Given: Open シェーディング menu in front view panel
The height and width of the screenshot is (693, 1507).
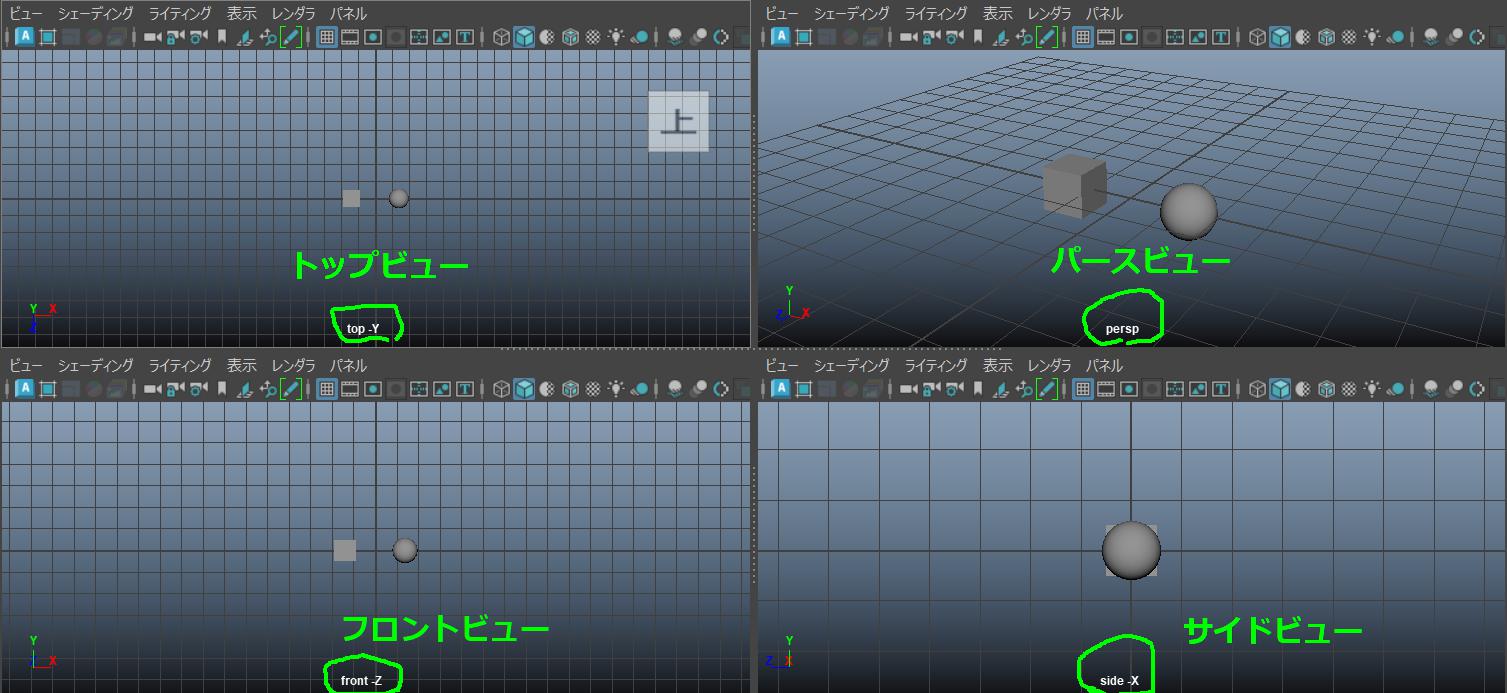Looking at the screenshot, I should [95, 365].
